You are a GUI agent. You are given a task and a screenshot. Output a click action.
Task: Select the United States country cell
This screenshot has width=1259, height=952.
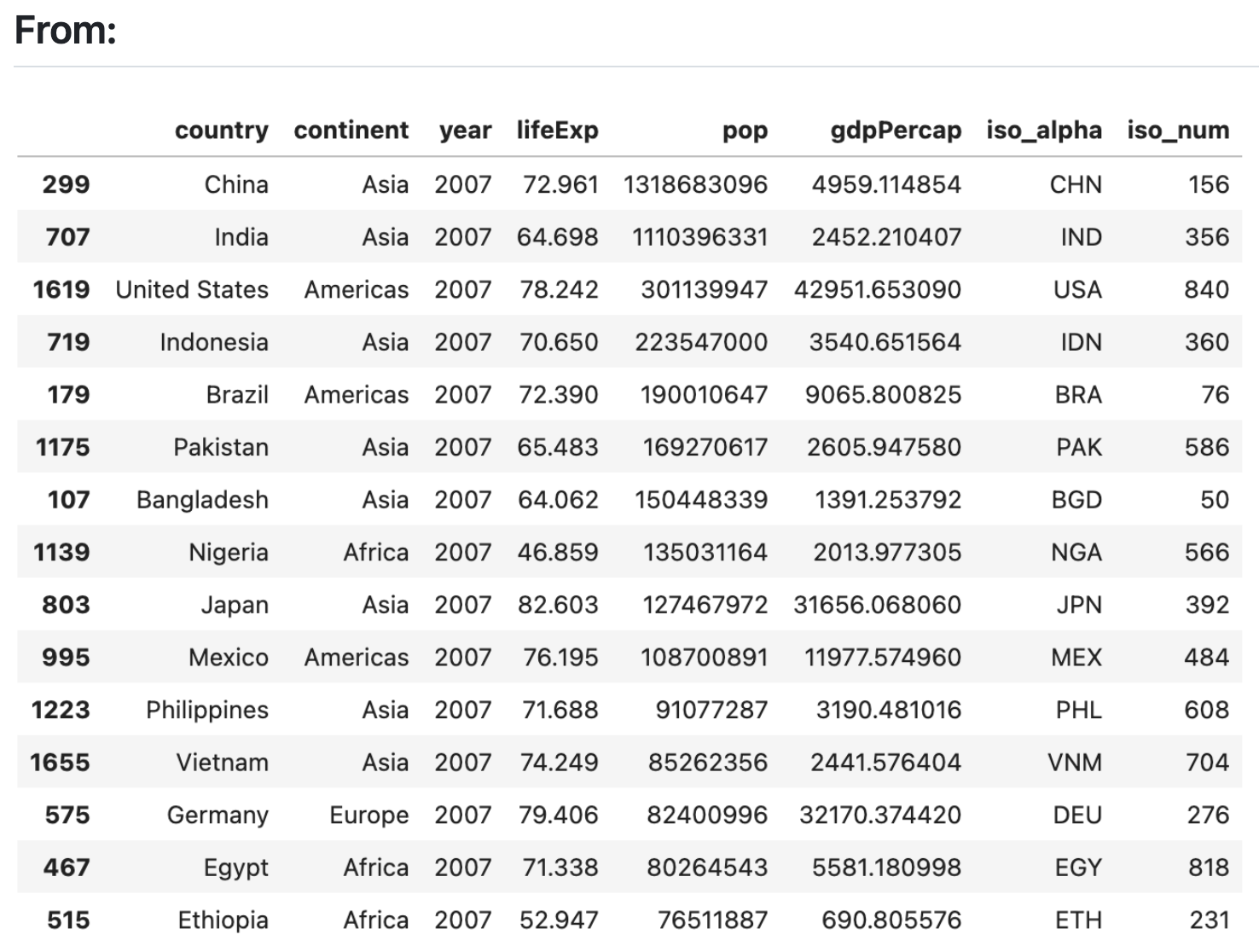tap(192, 290)
